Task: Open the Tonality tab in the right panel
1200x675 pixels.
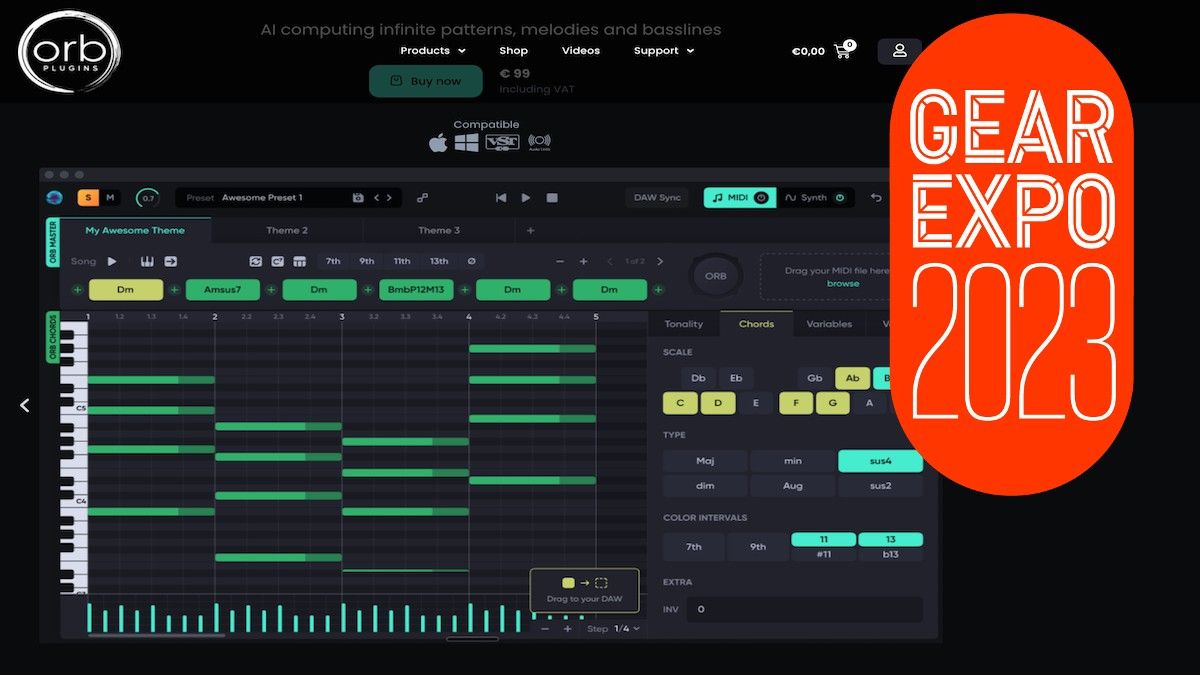Action: tap(684, 323)
